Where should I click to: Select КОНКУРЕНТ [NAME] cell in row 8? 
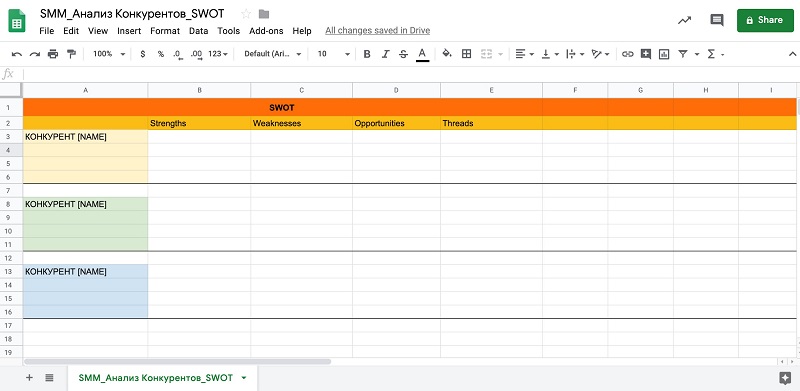[85, 204]
